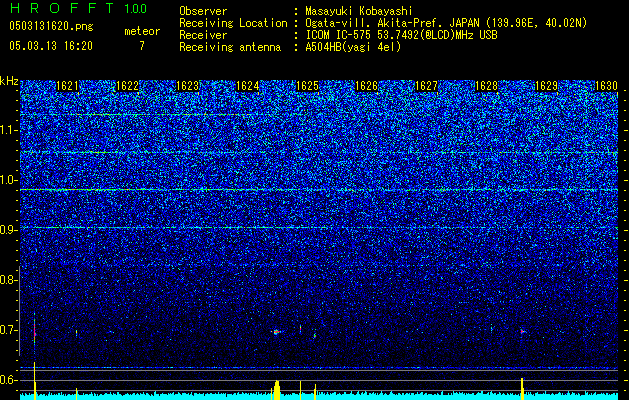Click the 1623 time marker
629x400 pixels.
pos(187,86)
